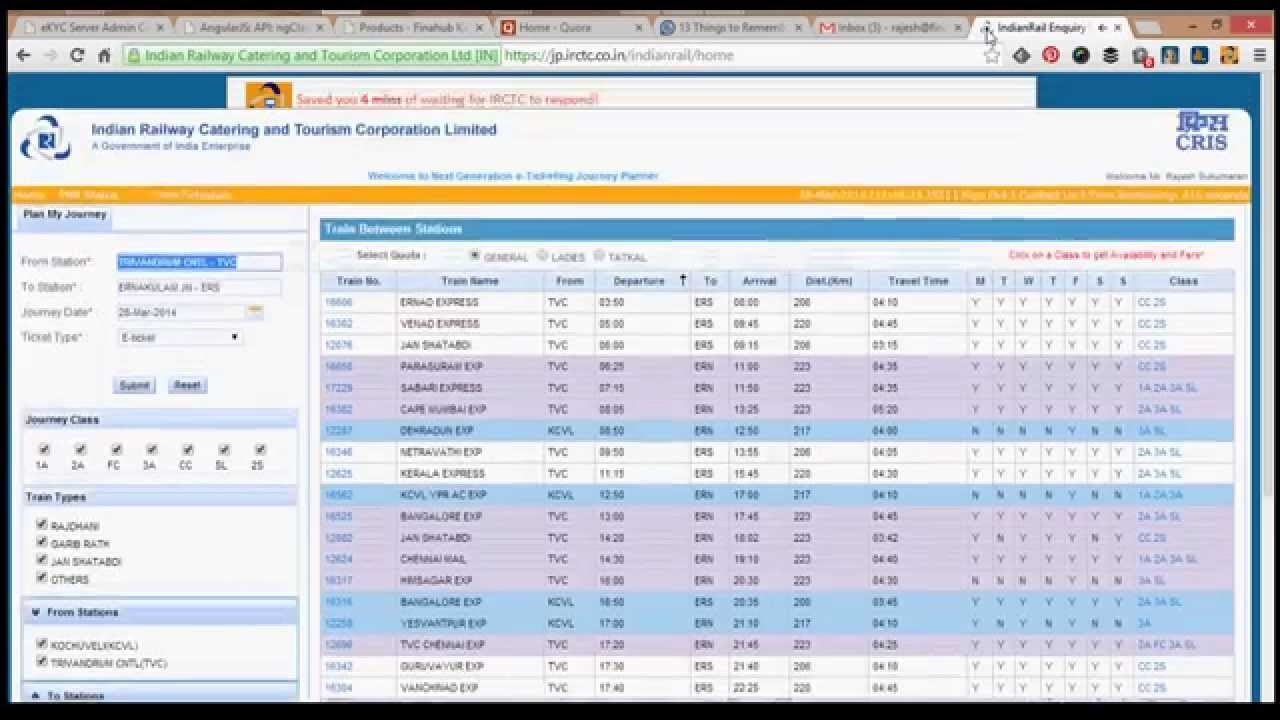Uncheck the RAJDHANI train type
This screenshot has height=720, width=1280.
point(41,524)
